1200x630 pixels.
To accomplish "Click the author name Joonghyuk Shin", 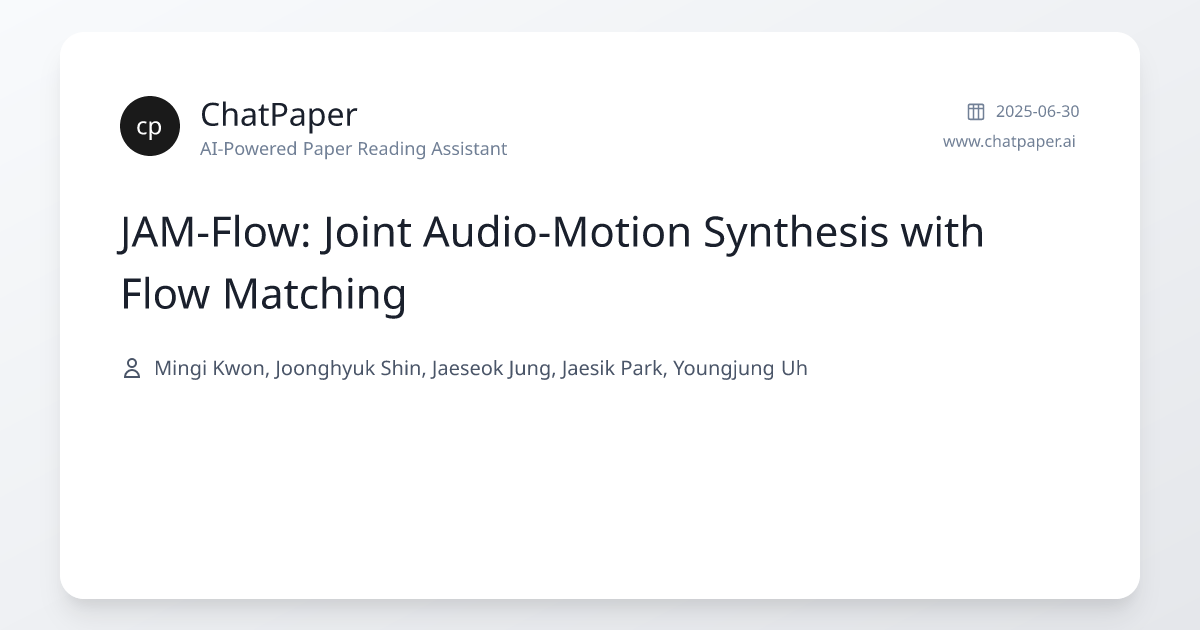I will click(350, 368).
